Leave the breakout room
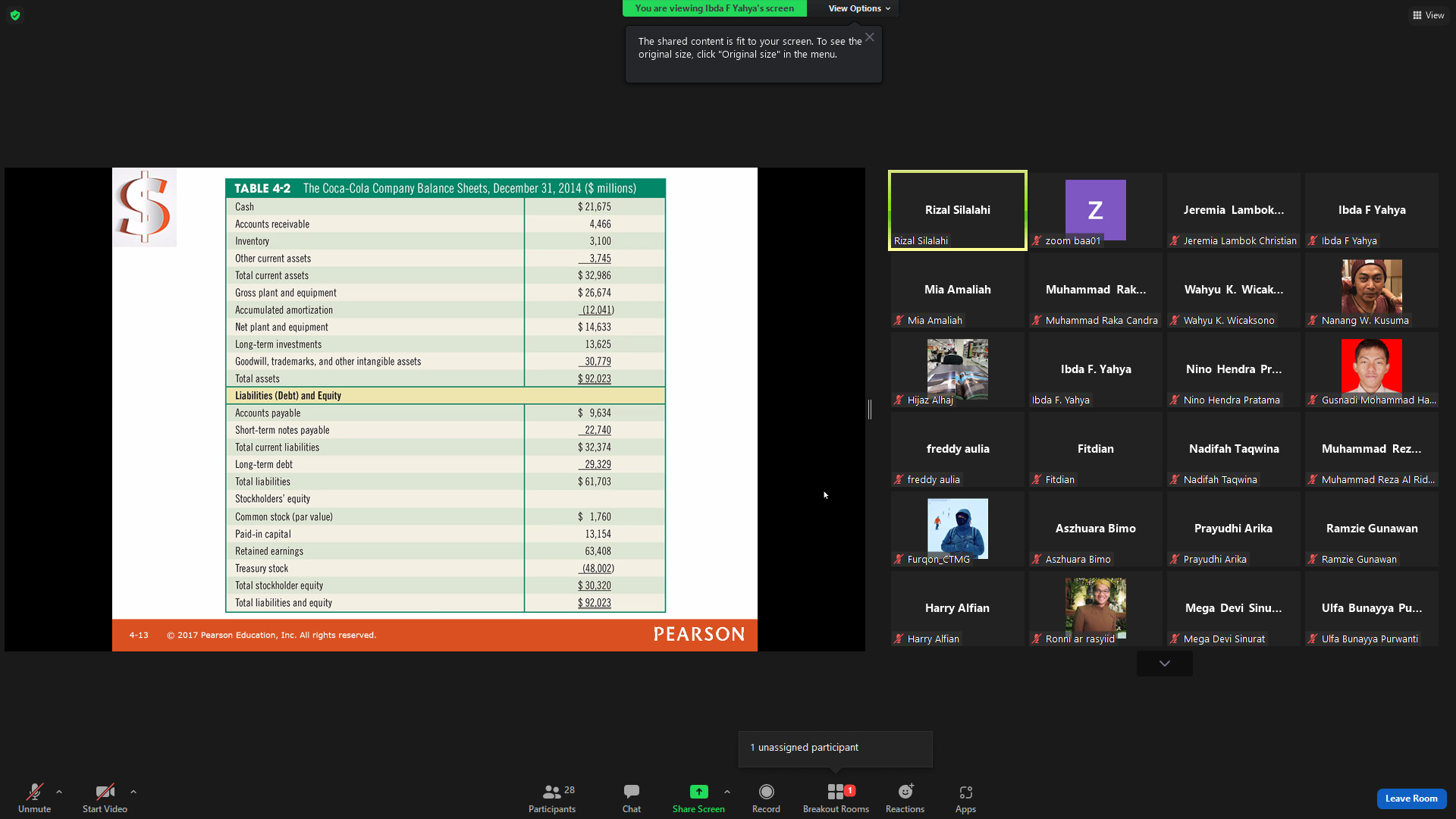 click(x=1411, y=799)
